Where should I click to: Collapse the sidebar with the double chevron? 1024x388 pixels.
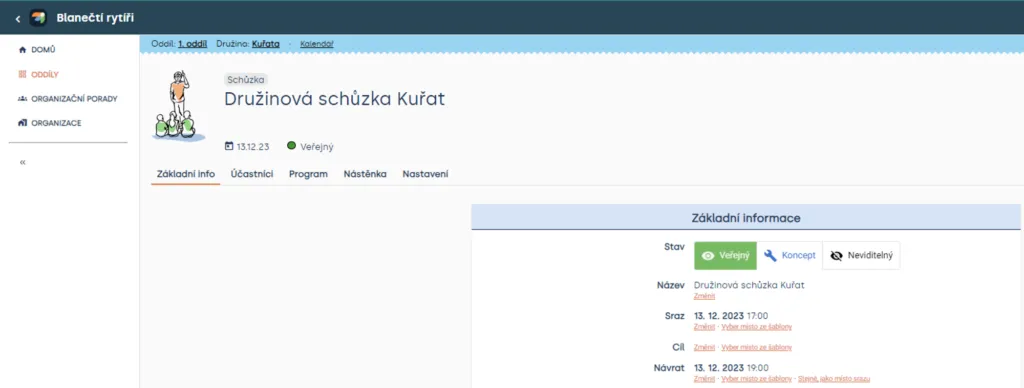pyautogui.click(x=23, y=162)
